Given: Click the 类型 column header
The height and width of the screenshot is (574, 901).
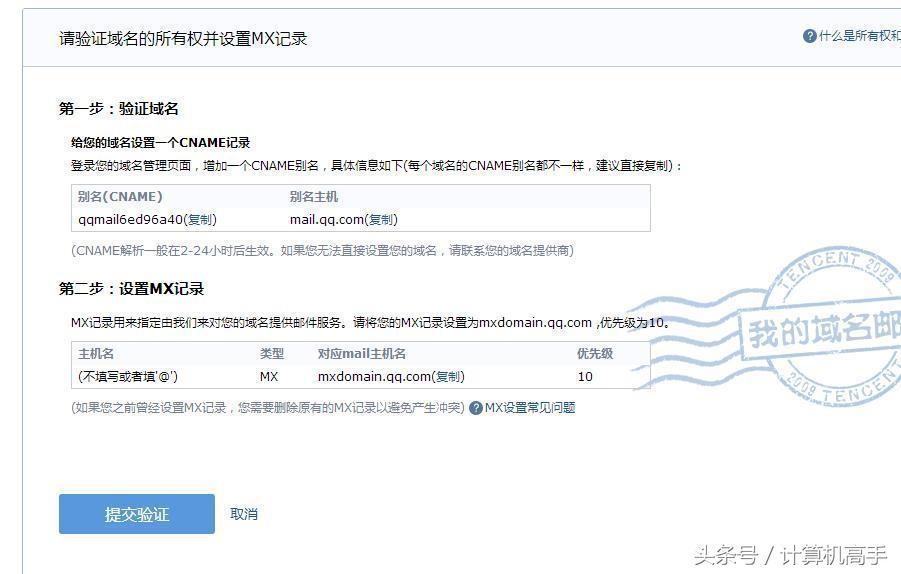Looking at the screenshot, I should 272,354.
